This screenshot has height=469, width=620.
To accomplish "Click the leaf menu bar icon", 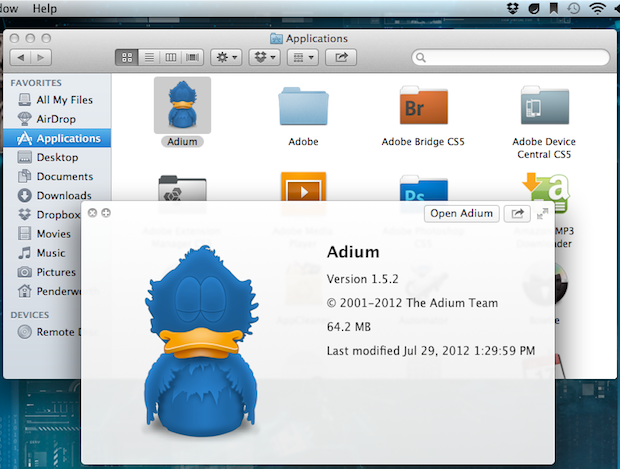I will pos(534,8).
